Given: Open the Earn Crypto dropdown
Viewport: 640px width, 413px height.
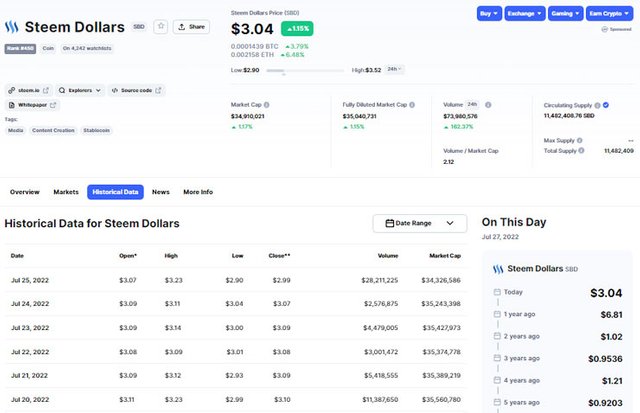Looking at the screenshot, I should (x=609, y=13).
